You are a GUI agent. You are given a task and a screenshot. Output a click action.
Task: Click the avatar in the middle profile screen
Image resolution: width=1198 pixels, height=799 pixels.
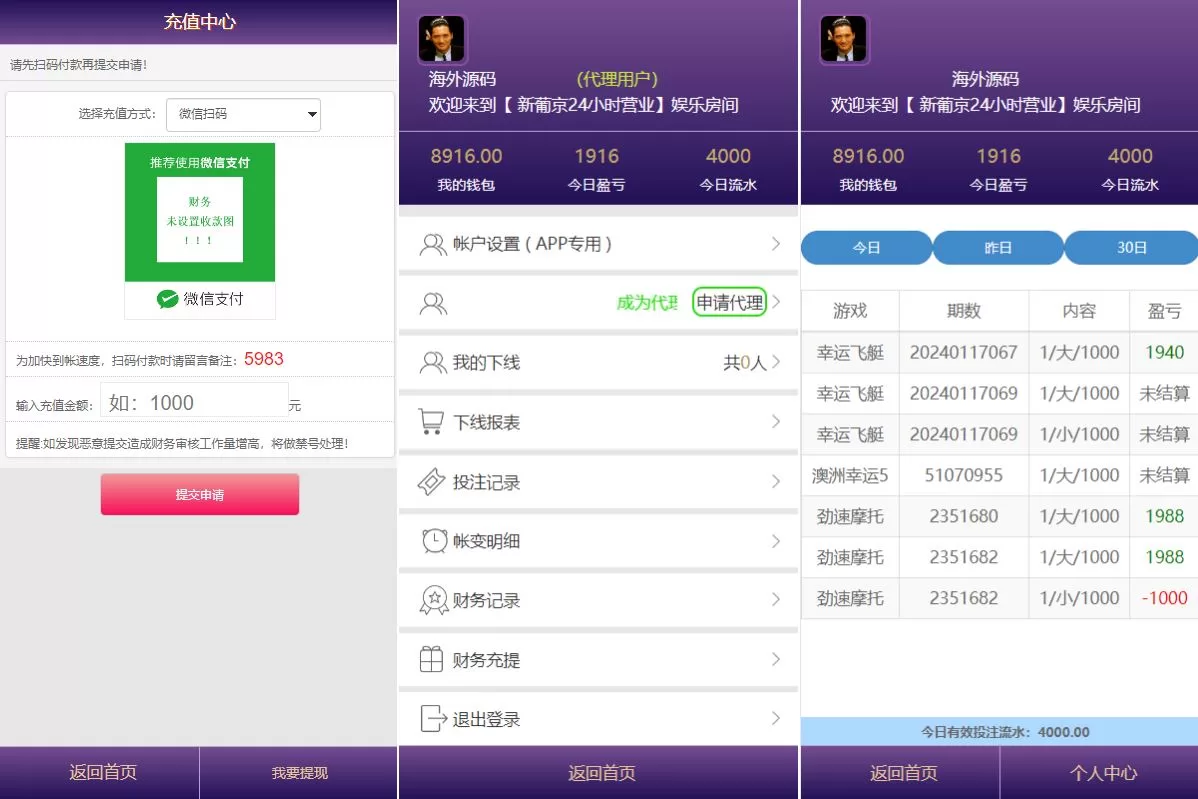(442, 38)
